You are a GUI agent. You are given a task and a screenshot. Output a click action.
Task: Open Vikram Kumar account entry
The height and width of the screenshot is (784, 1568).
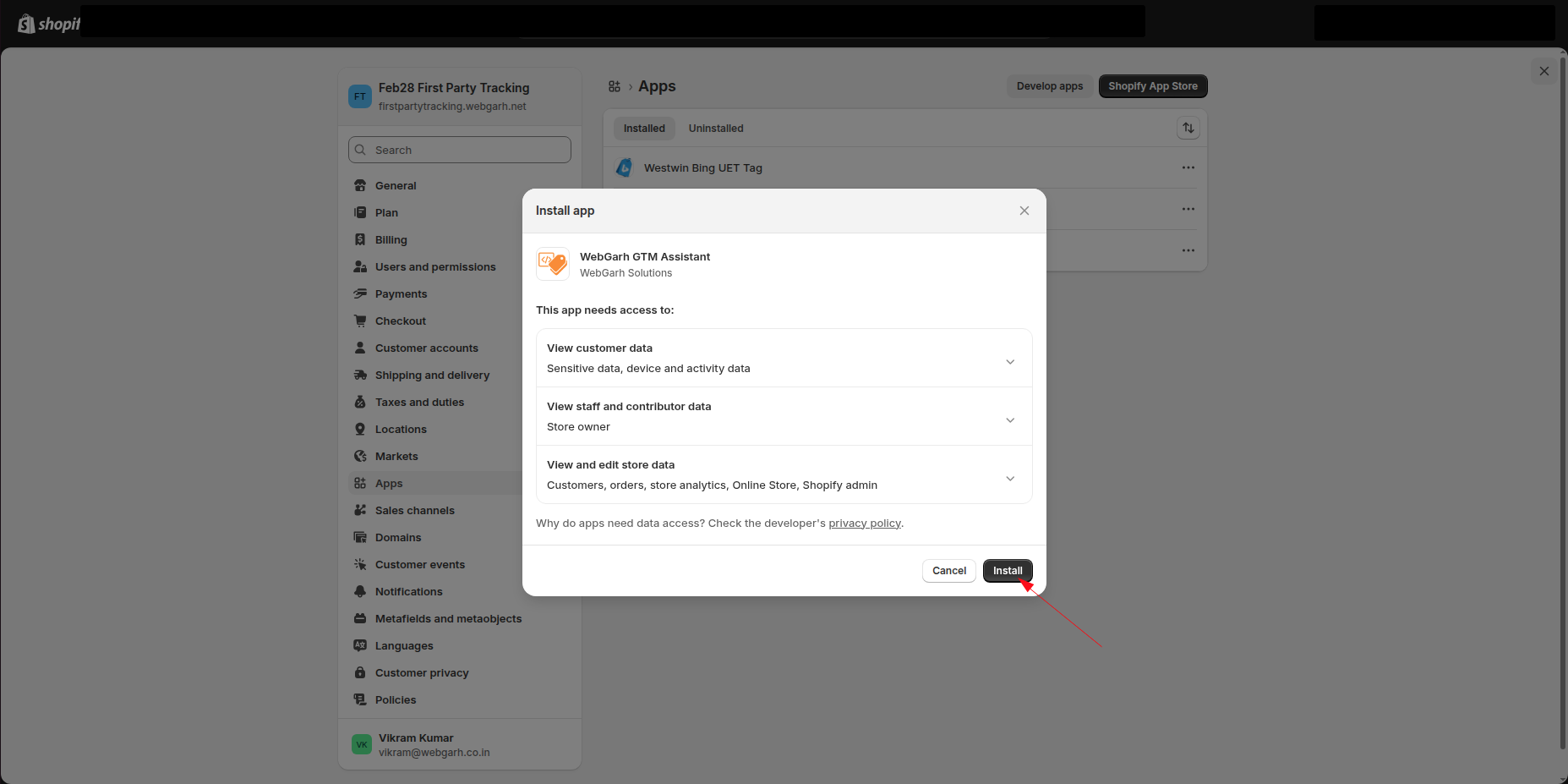(x=460, y=744)
